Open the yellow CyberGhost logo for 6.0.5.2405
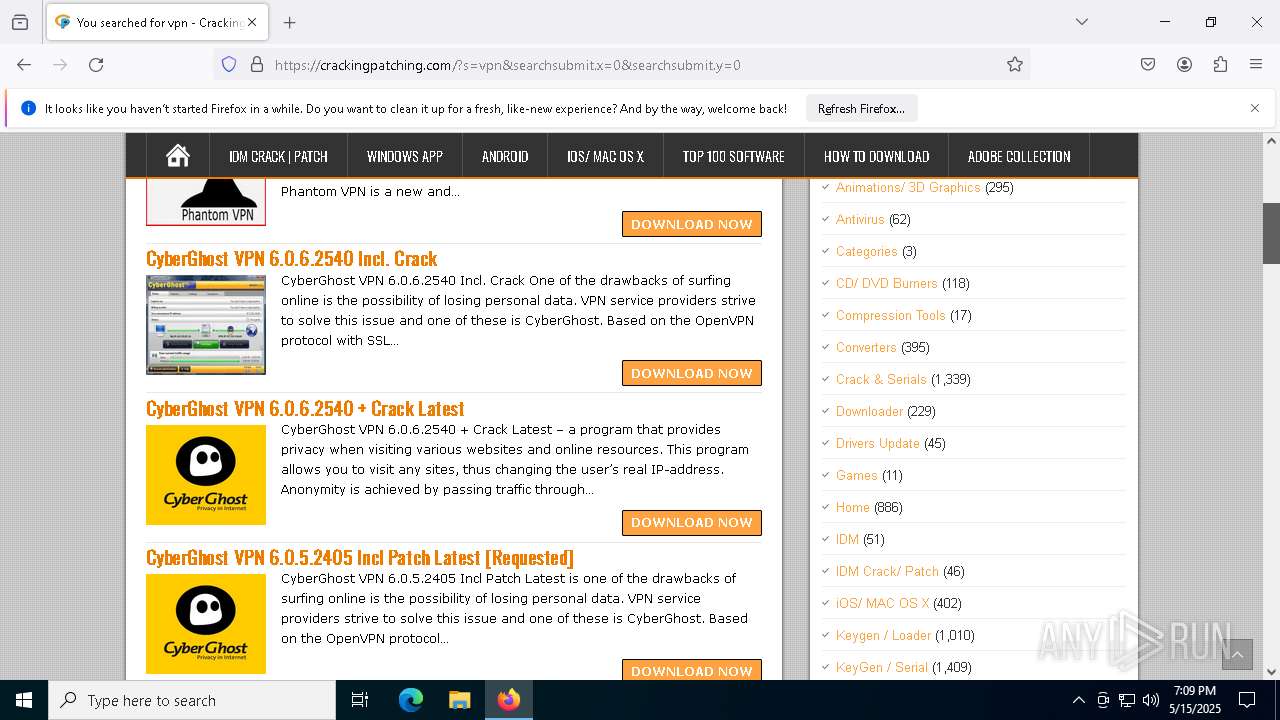 pyautogui.click(x=206, y=624)
